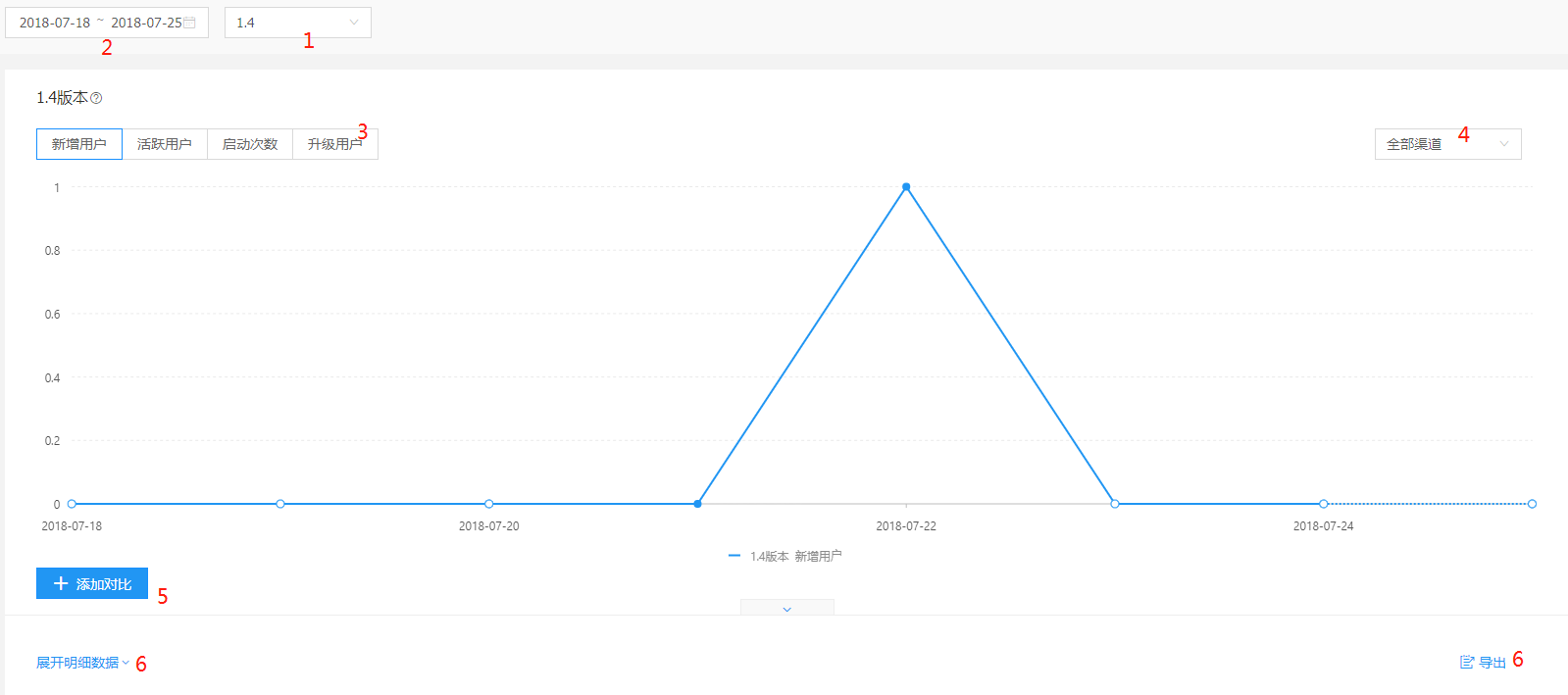This screenshot has height=695, width=1568.
Task: Click the filled data point before the peak
Action: tap(697, 504)
